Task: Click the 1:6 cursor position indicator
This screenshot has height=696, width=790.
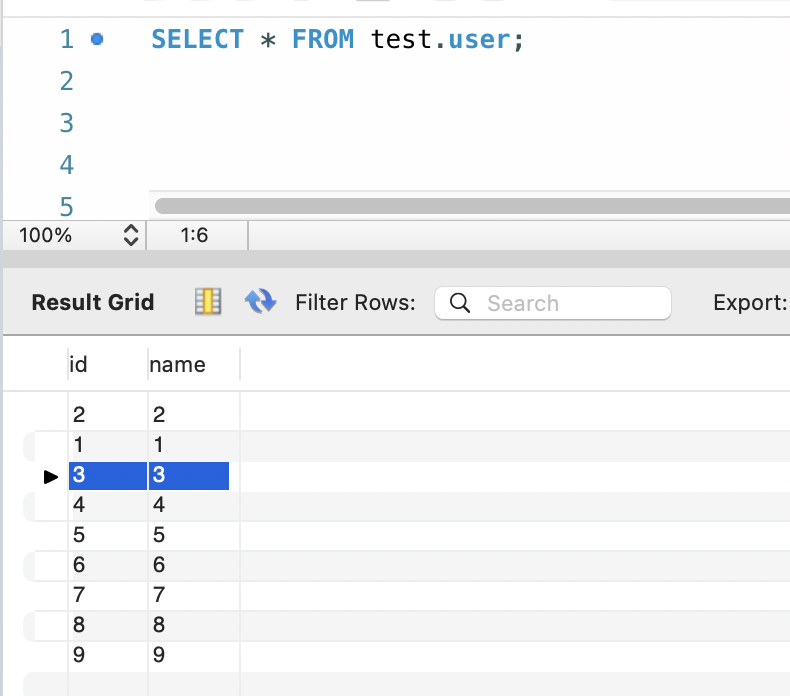Action: tap(194, 236)
